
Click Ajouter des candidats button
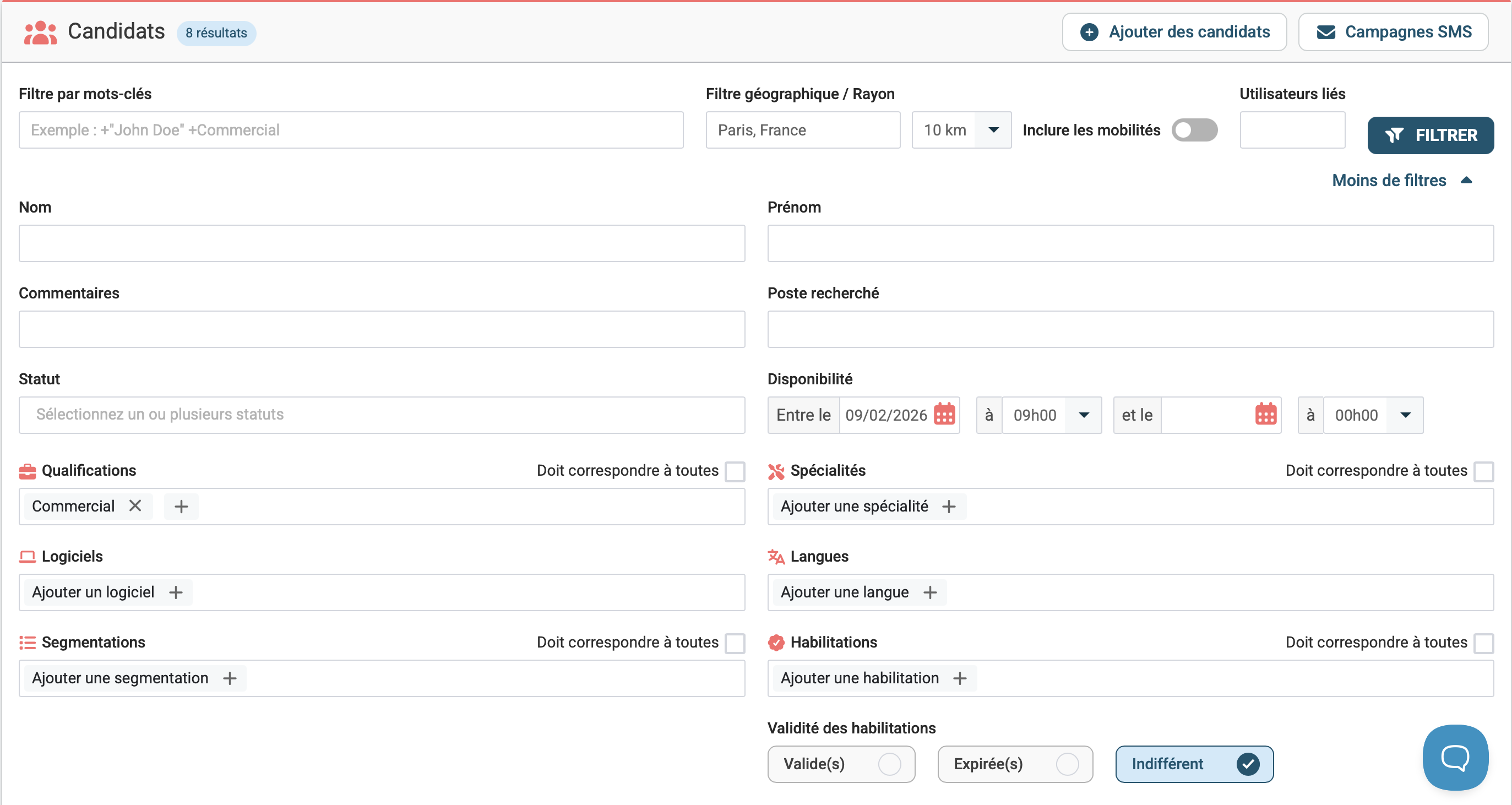click(x=1174, y=32)
